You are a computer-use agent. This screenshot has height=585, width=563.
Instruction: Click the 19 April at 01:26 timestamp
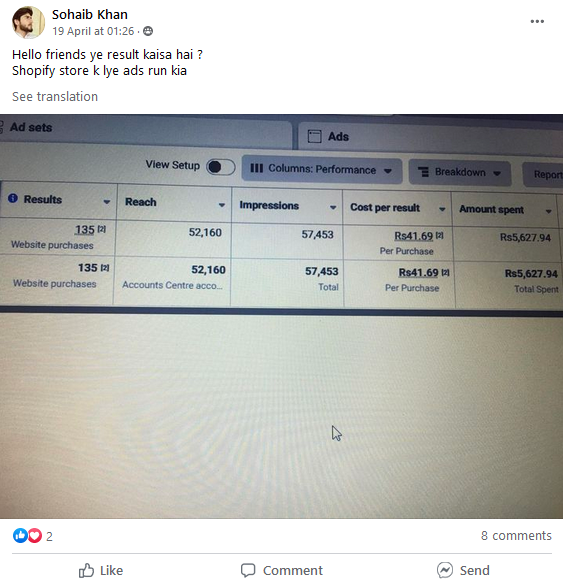tap(93, 31)
